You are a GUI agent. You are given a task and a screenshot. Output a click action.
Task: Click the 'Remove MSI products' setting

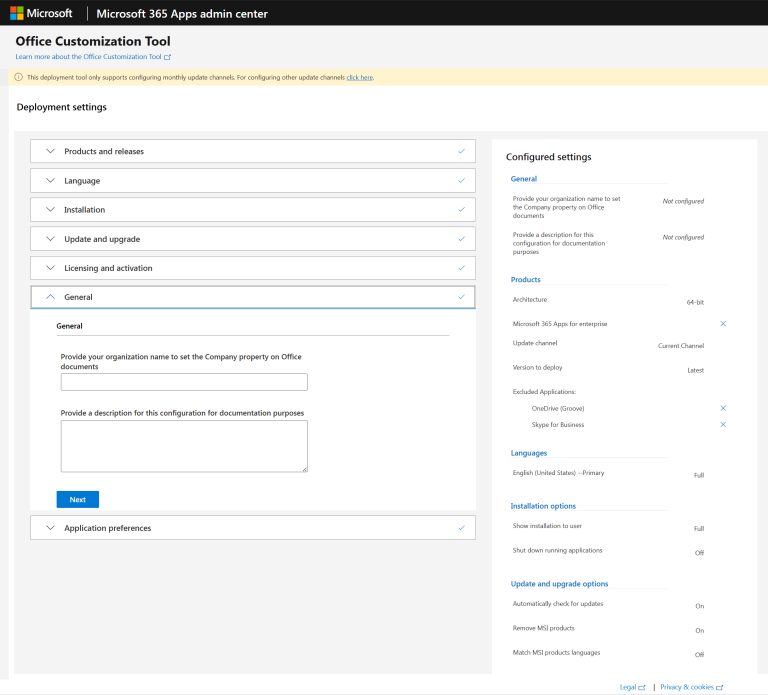click(544, 628)
